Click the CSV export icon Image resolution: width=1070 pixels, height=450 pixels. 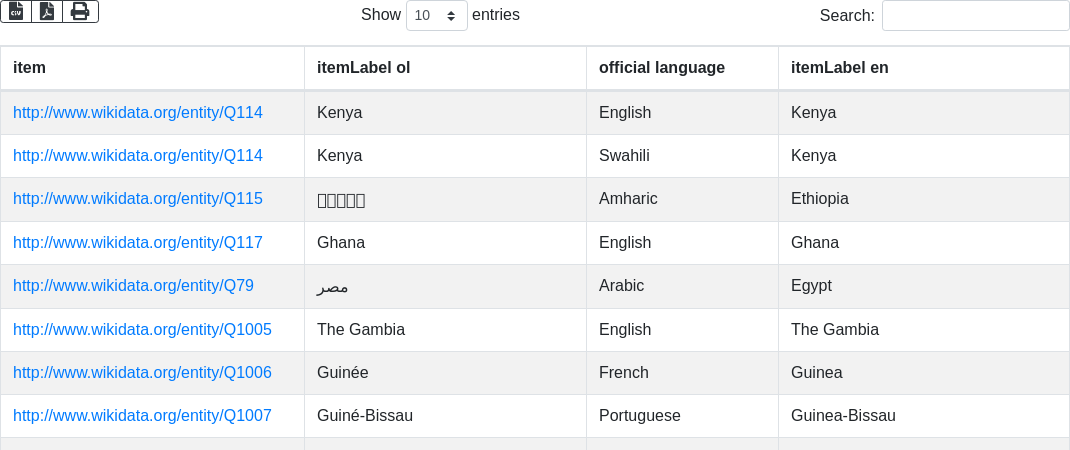pyautogui.click(x=16, y=11)
